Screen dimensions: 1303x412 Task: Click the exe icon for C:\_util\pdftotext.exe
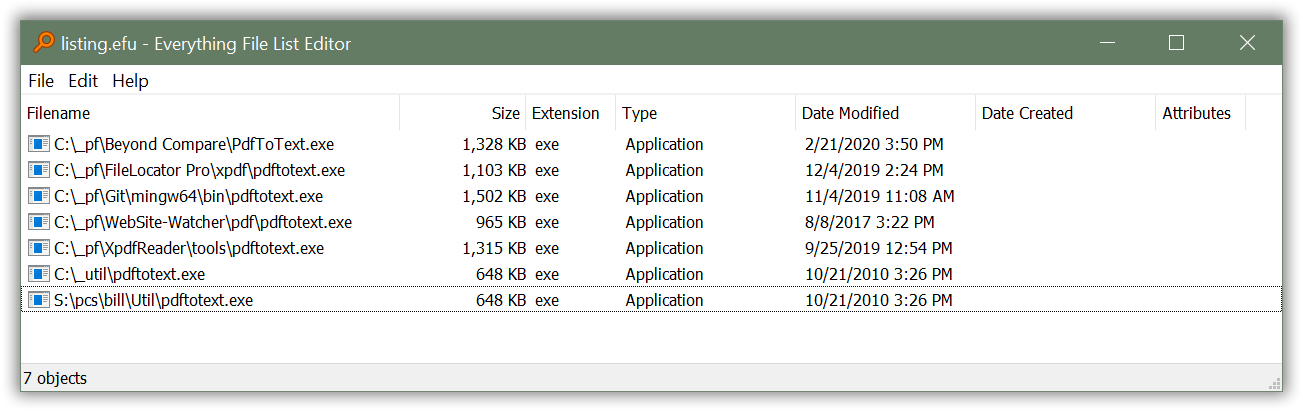(x=39, y=274)
